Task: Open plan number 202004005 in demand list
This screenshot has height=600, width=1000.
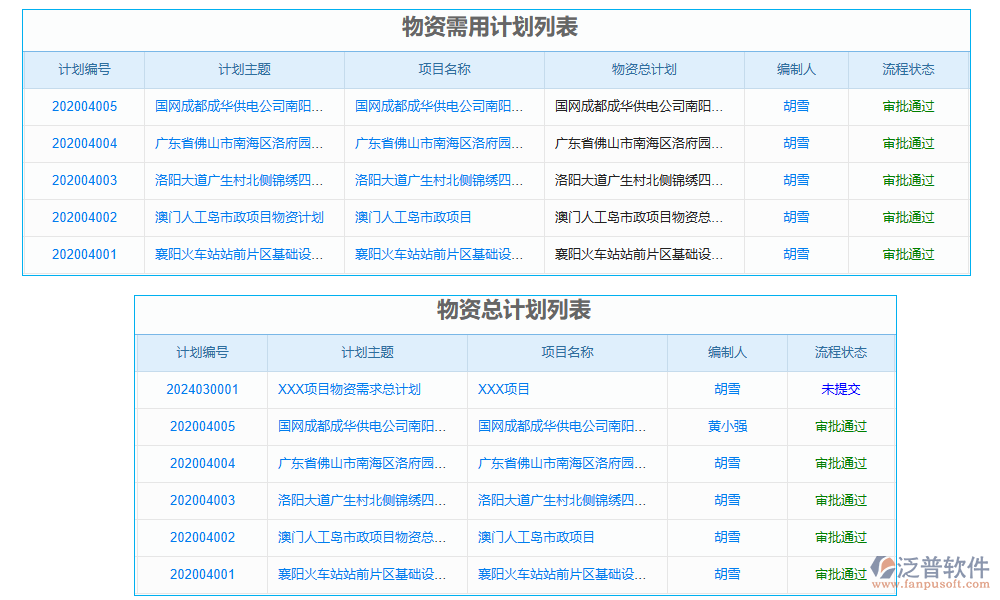Action: click(x=84, y=106)
